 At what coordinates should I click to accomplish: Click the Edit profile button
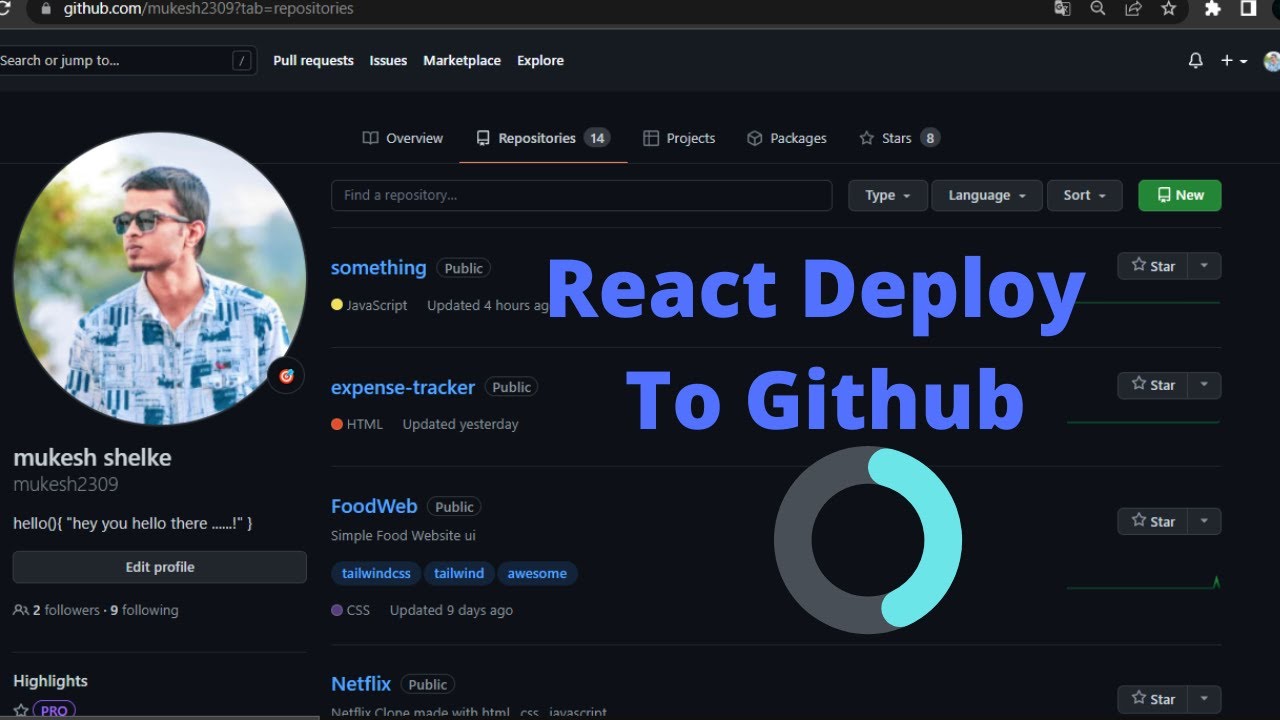click(160, 567)
